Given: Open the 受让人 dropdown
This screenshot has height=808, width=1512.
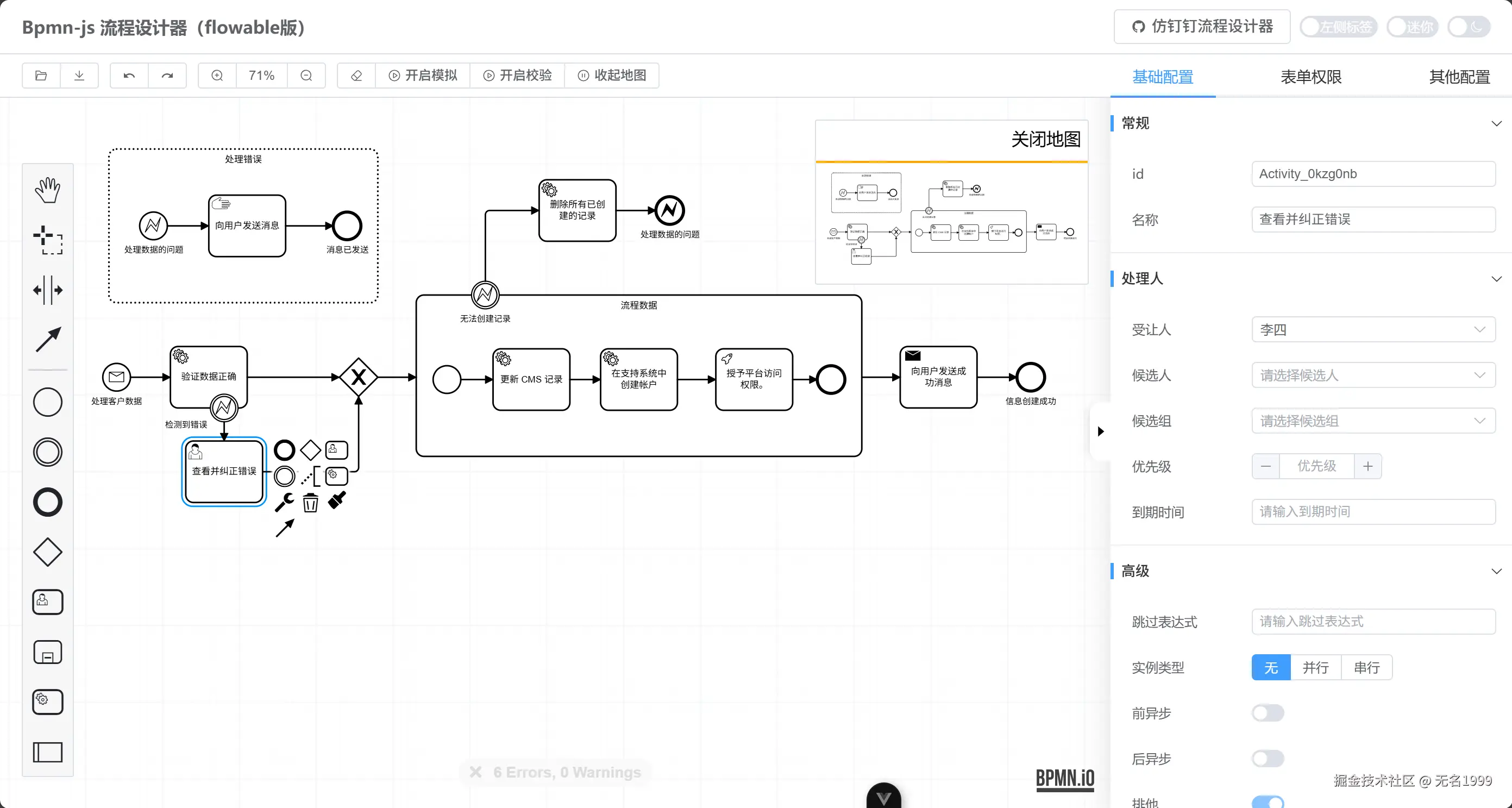Looking at the screenshot, I should point(1372,329).
